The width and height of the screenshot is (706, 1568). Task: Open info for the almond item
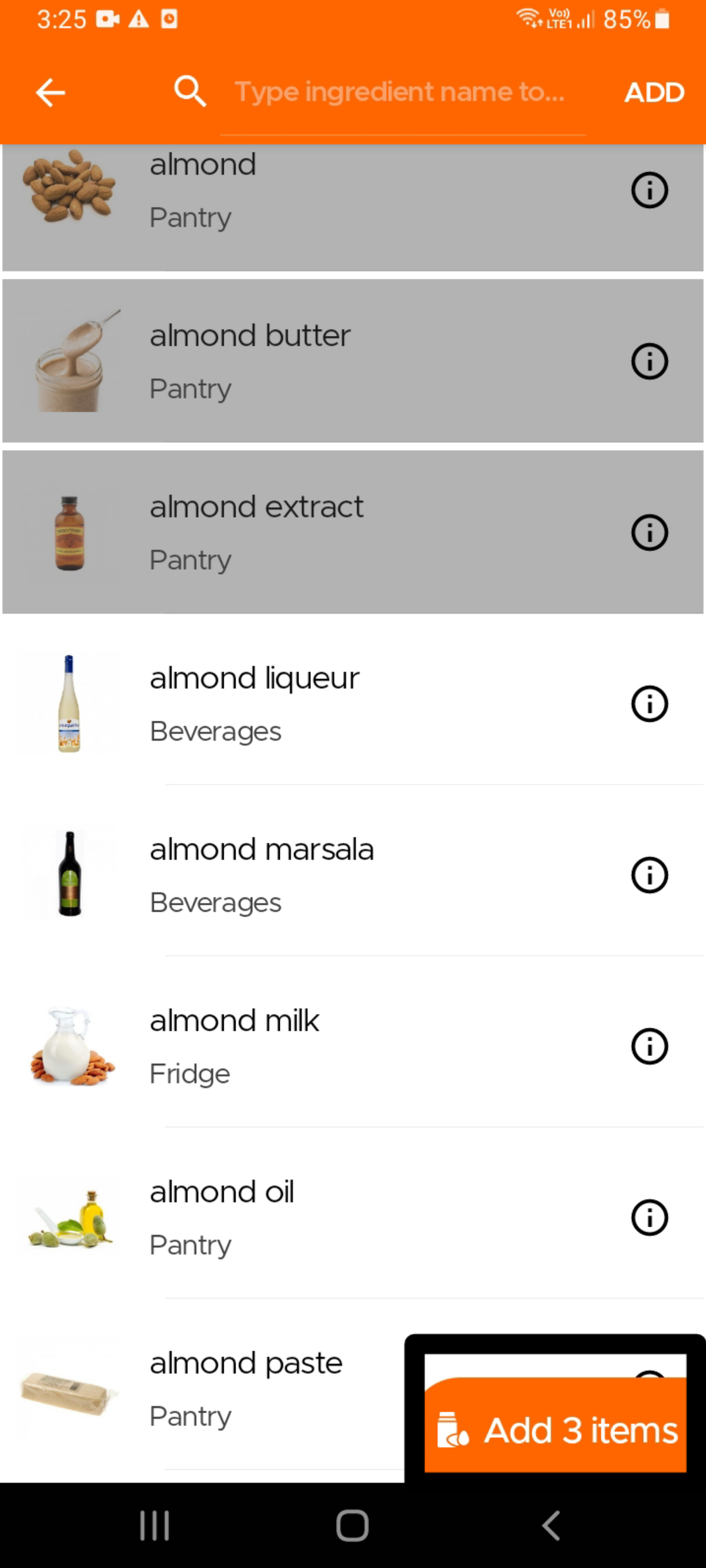pos(649,191)
